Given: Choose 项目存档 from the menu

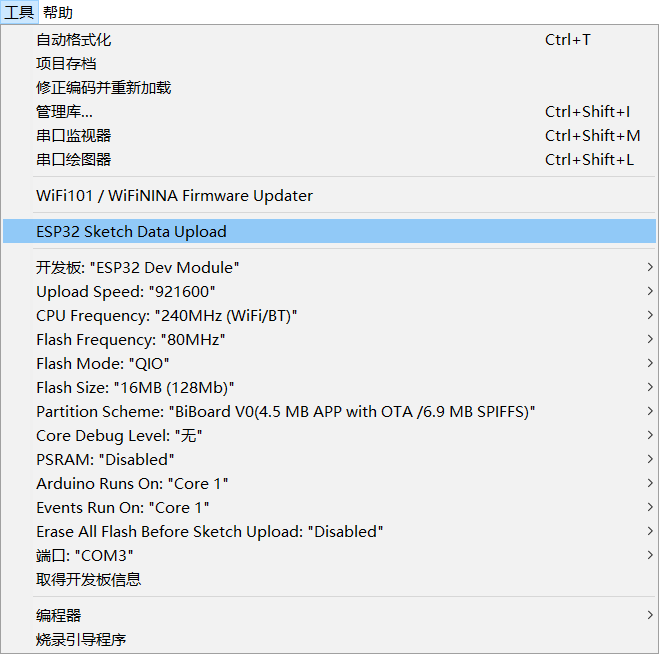Looking at the screenshot, I should click(329, 64).
